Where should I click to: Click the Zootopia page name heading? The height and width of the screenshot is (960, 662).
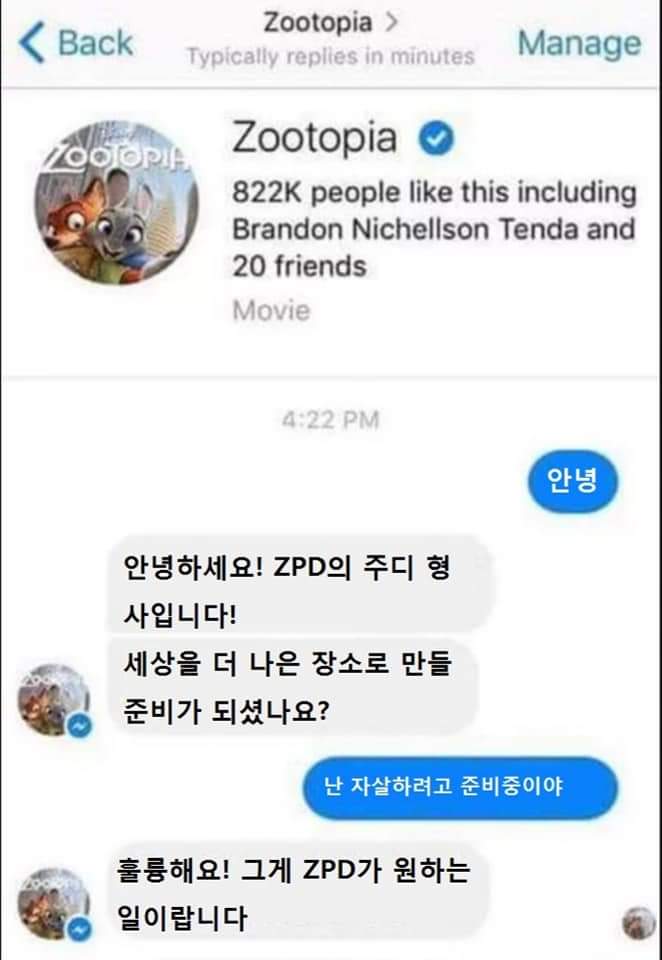pyautogui.click(x=314, y=137)
